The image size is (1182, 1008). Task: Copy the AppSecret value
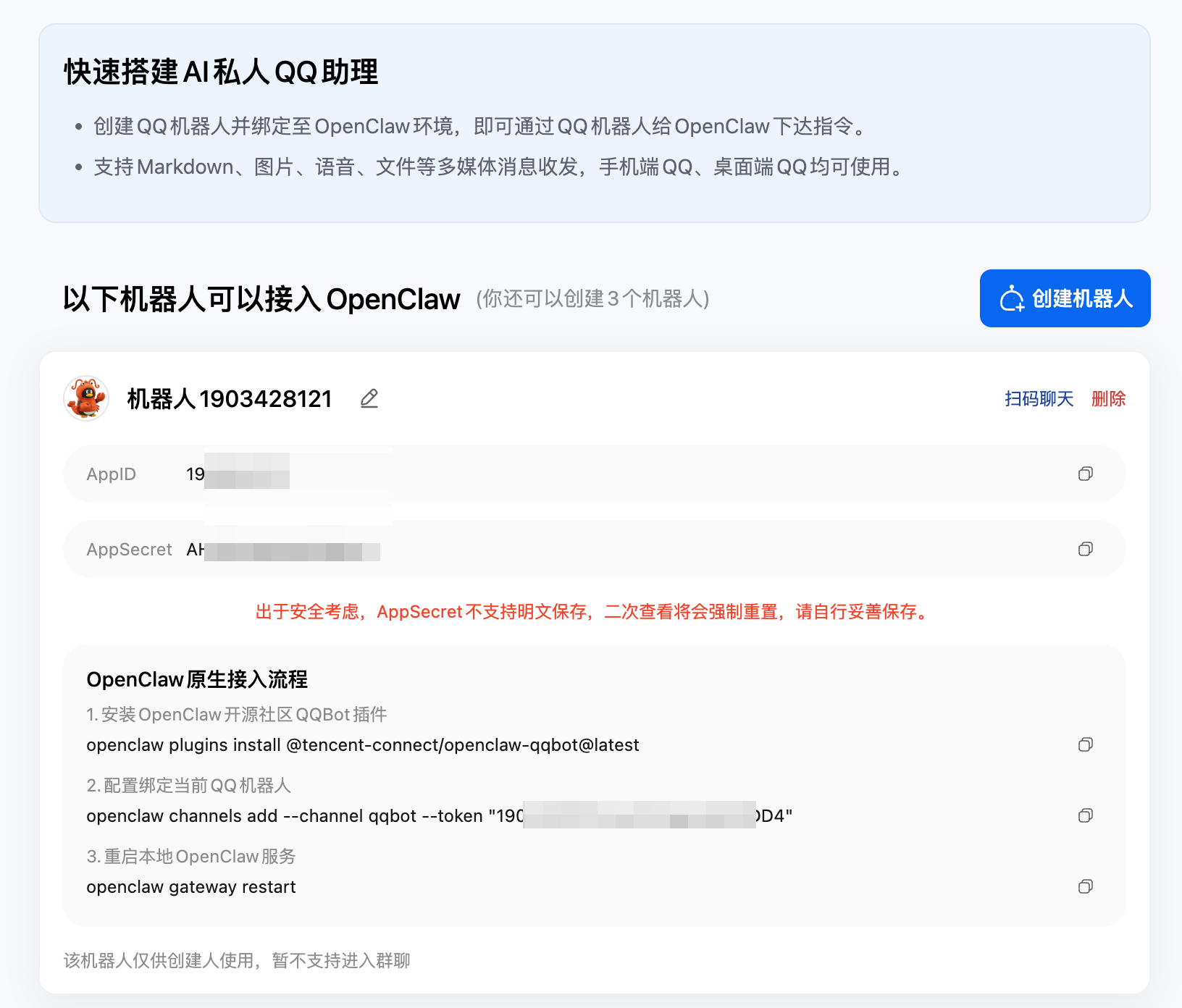1085,549
